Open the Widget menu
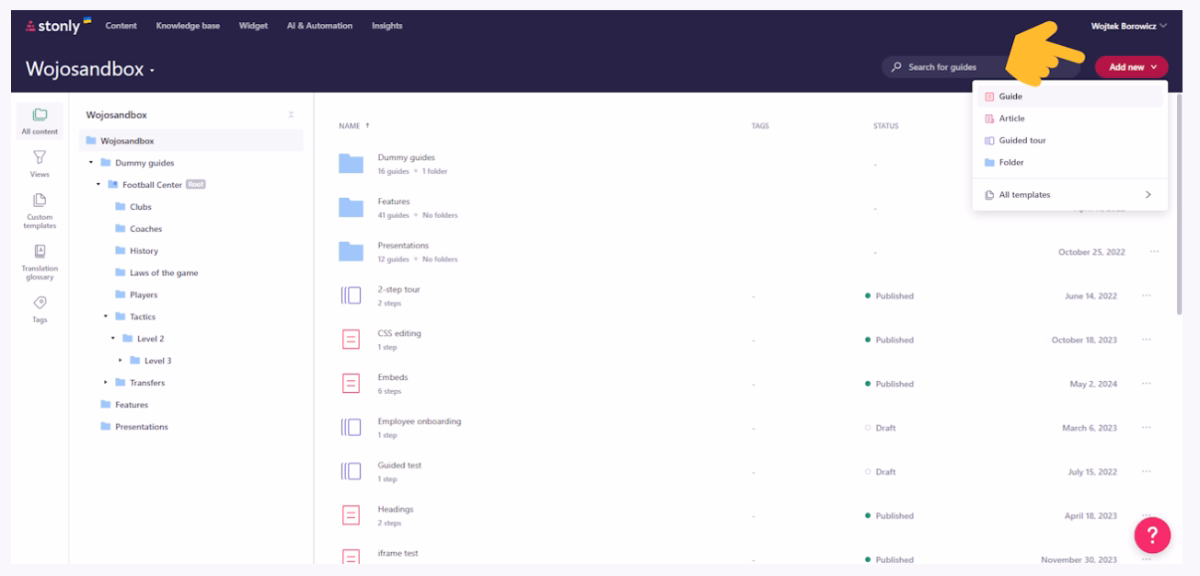The height and width of the screenshot is (576, 1200). click(x=253, y=26)
